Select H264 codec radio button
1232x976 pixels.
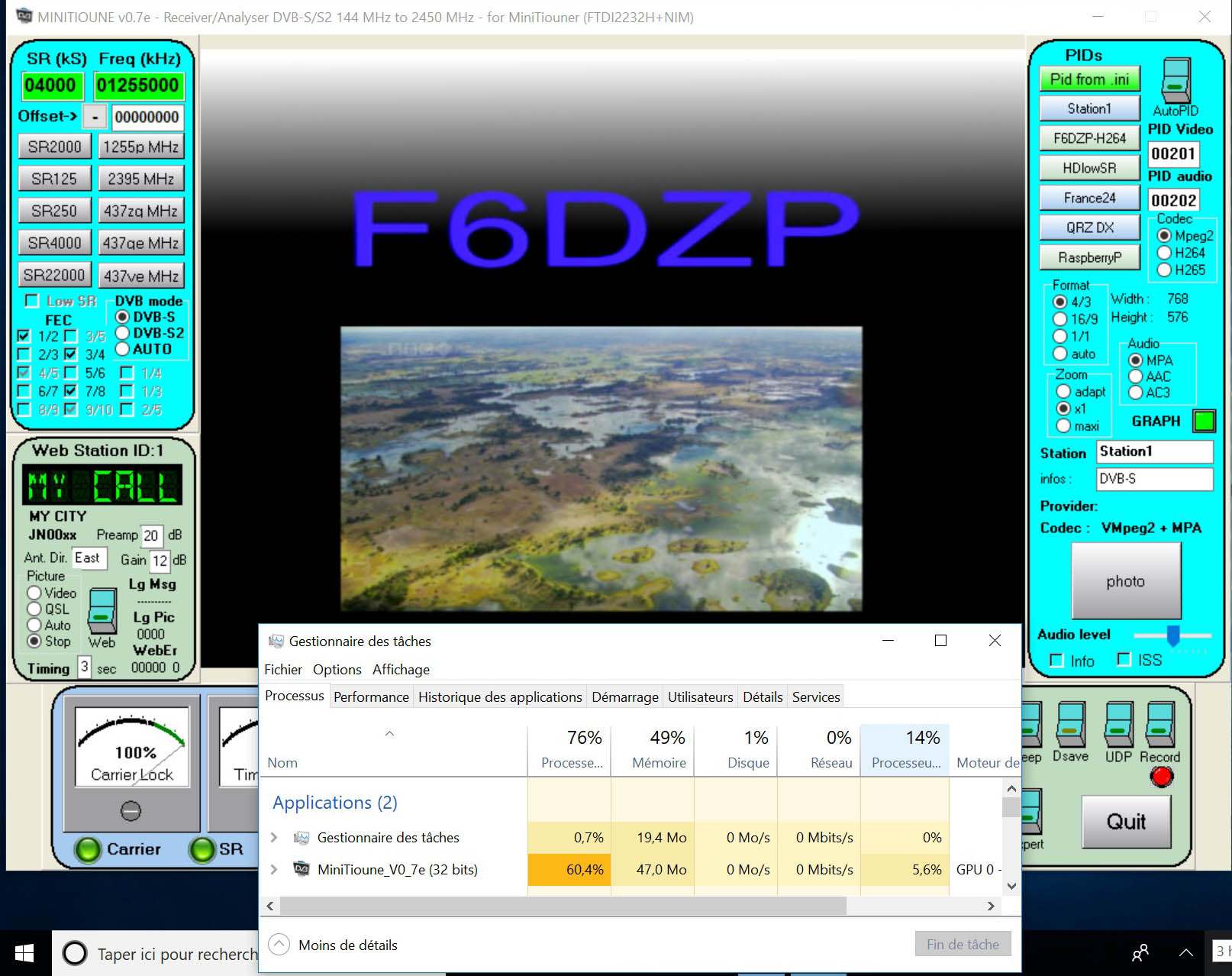click(x=1164, y=252)
